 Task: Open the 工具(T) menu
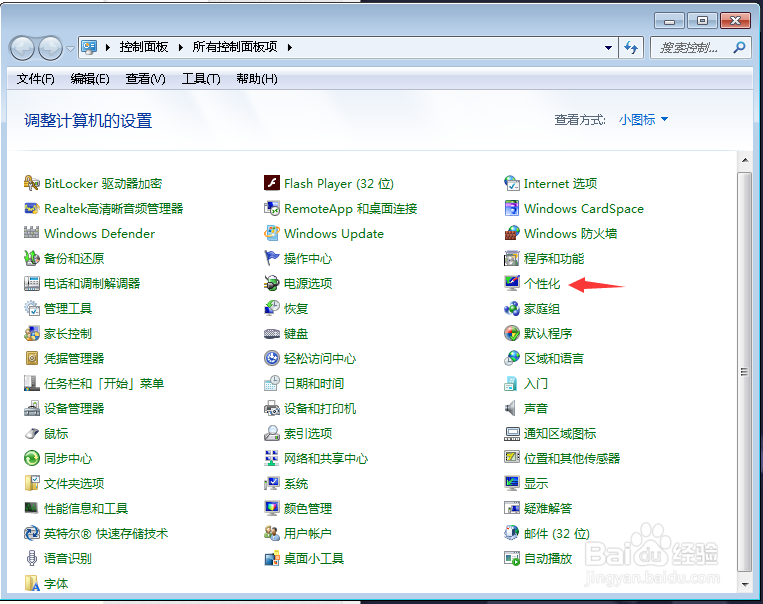(201, 79)
